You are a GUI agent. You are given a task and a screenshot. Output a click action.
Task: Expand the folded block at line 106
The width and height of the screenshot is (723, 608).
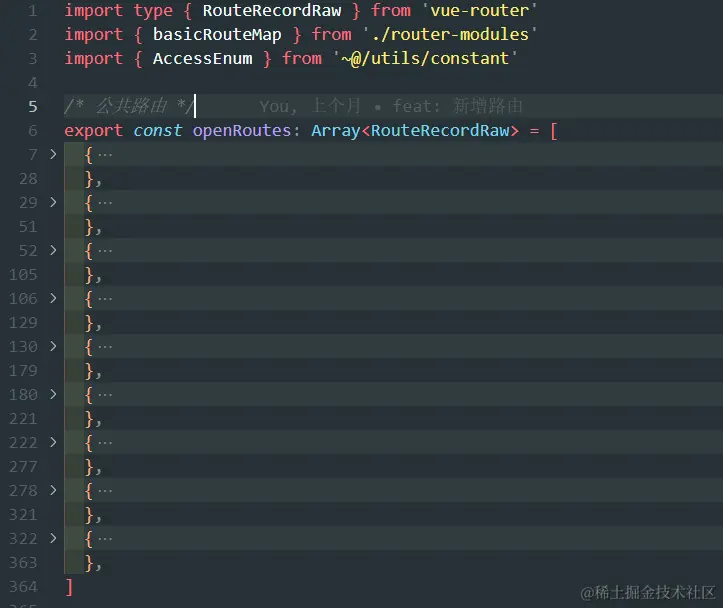[53, 298]
